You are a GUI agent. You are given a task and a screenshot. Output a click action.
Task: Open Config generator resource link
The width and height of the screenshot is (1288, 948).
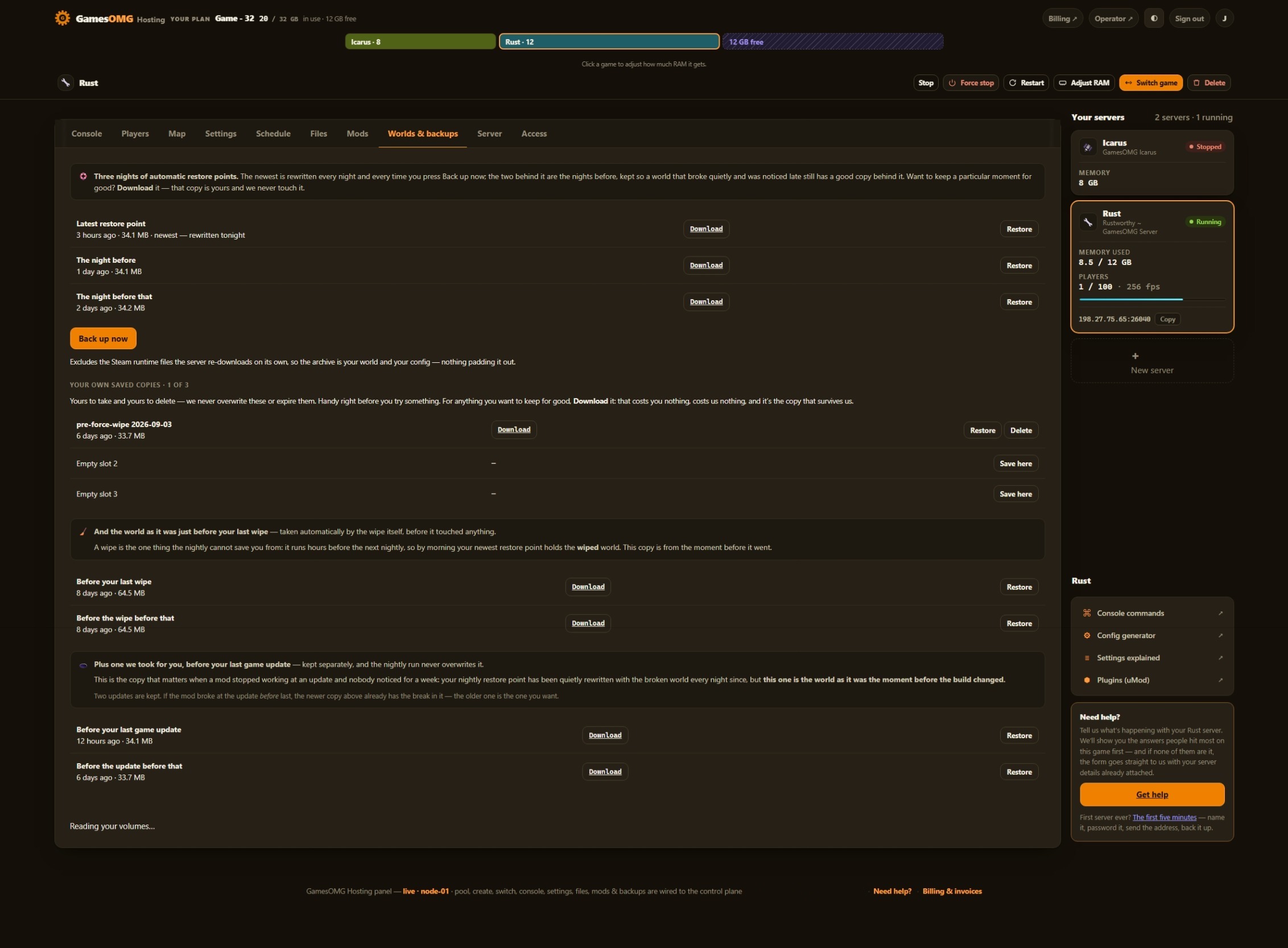1152,635
